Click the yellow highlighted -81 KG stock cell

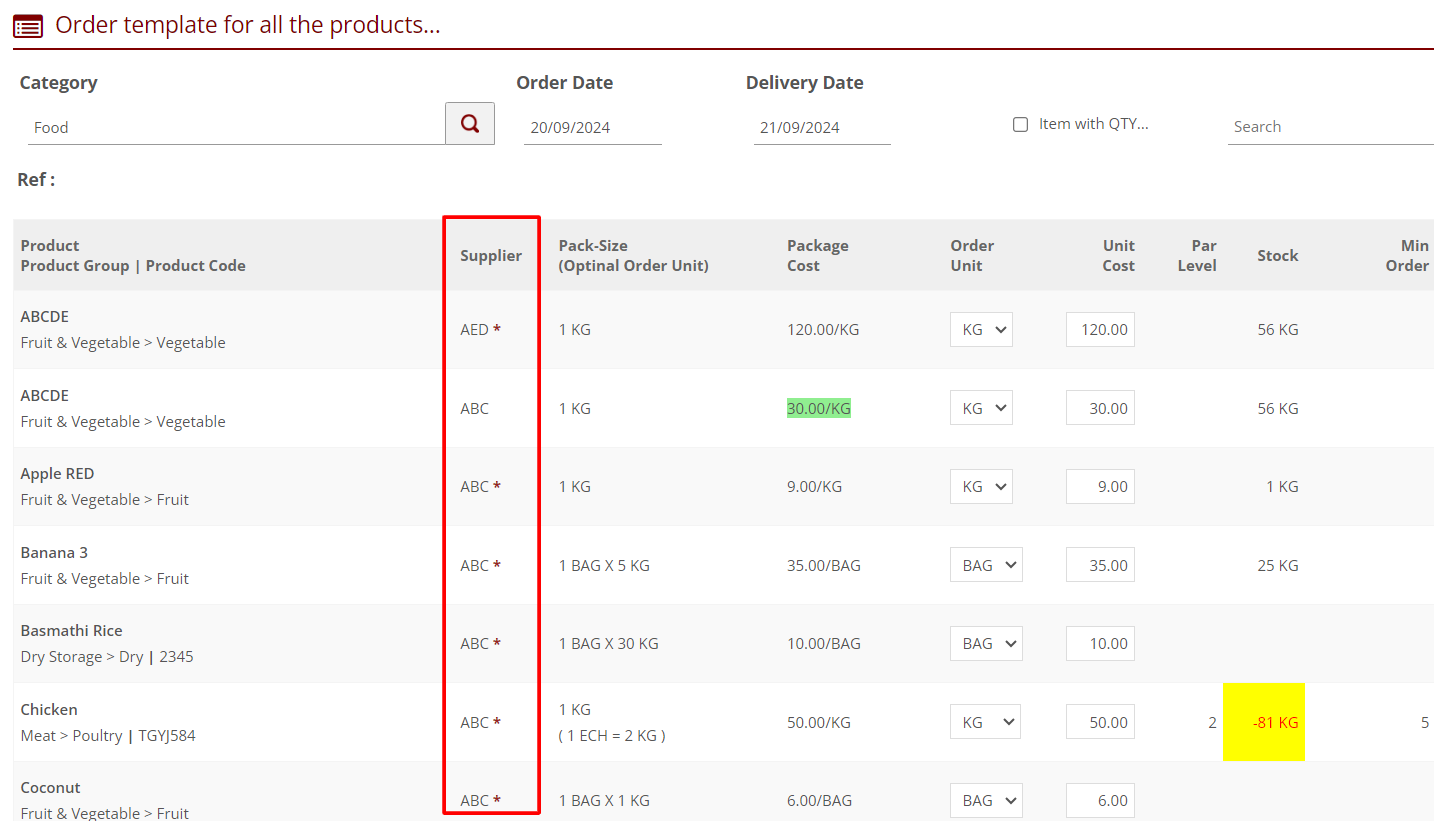point(1264,722)
